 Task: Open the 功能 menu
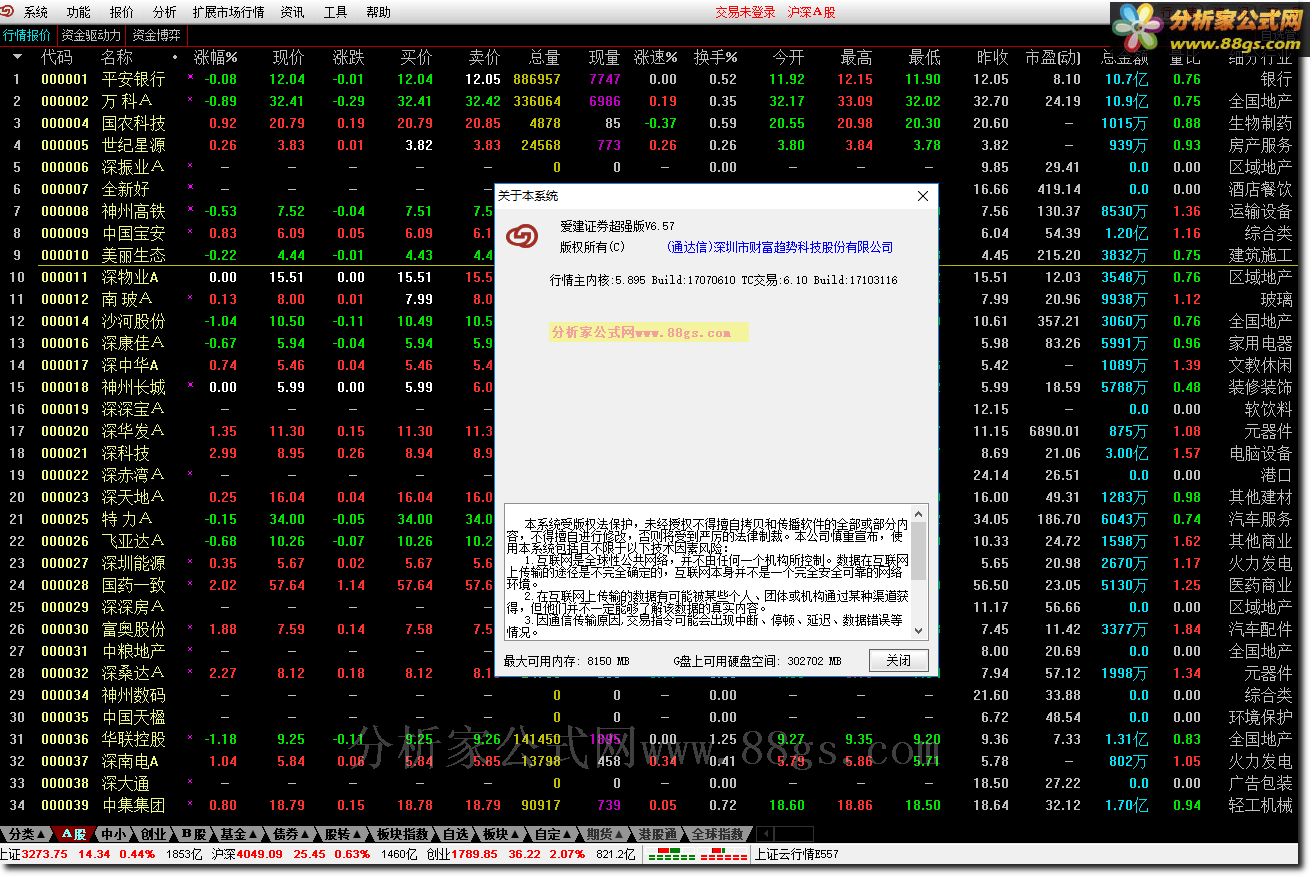click(x=78, y=12)
